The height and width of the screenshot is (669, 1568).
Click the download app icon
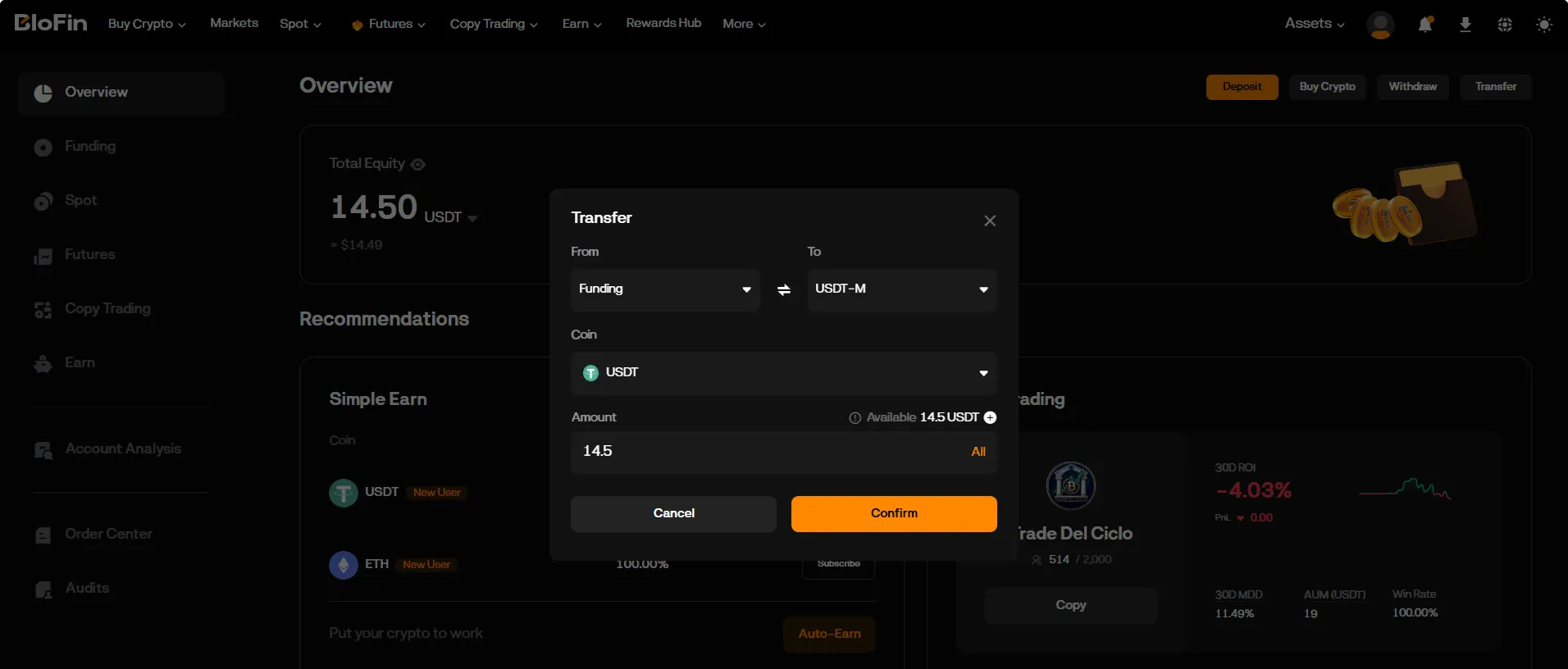coord(1465,25)
